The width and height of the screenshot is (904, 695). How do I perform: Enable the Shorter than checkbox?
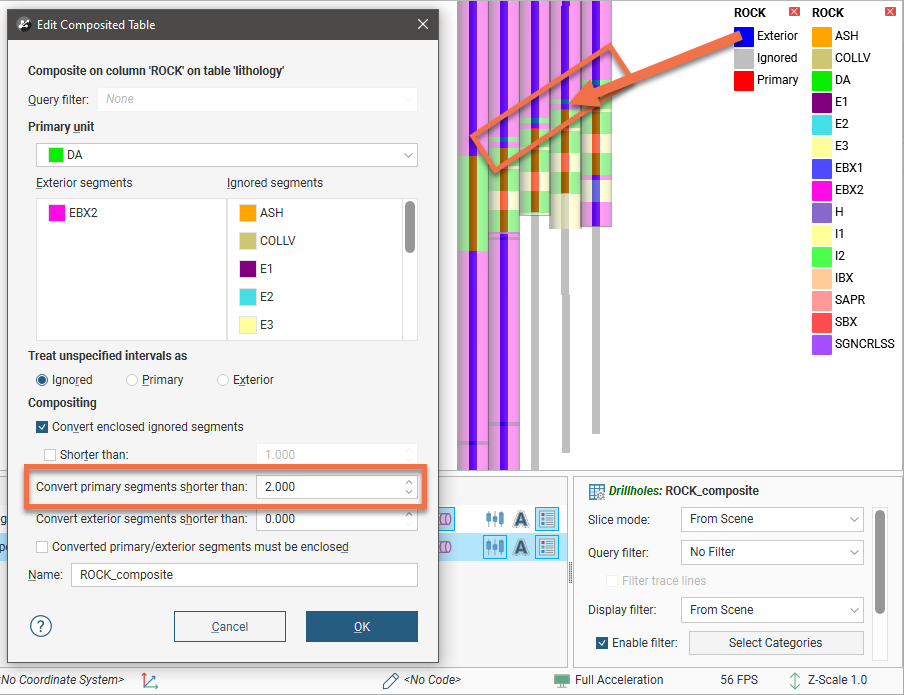pos(50,455)
